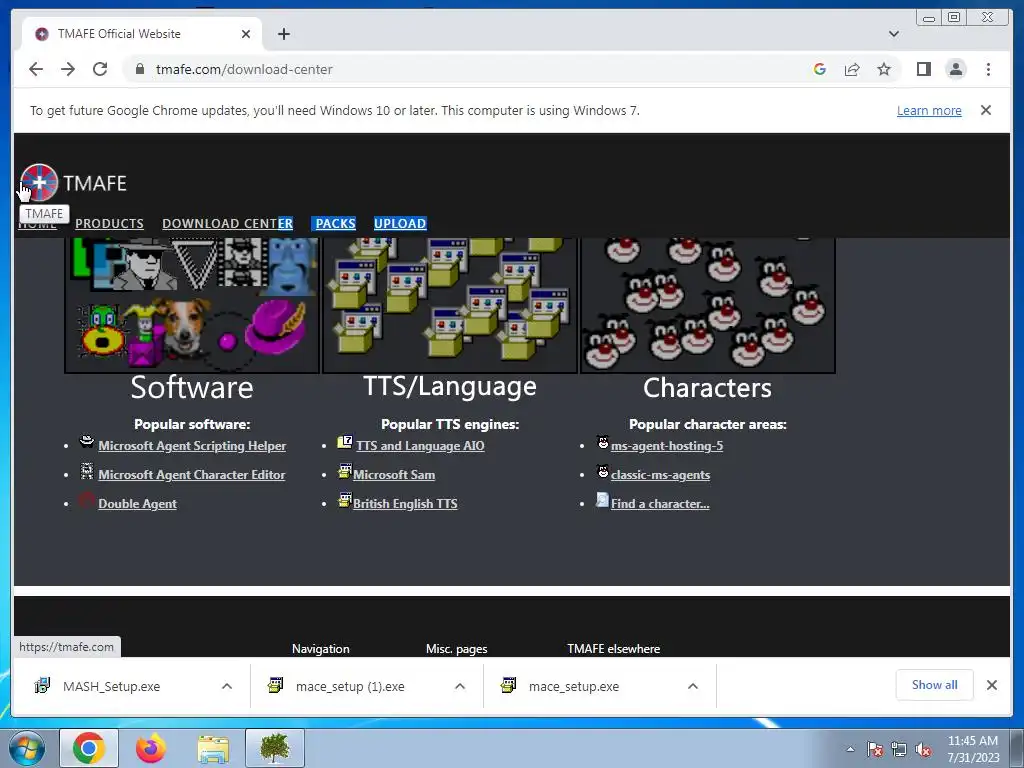View site information padlock icon
Viewport: 1024px width, 768px height.
tap(139, 69)
